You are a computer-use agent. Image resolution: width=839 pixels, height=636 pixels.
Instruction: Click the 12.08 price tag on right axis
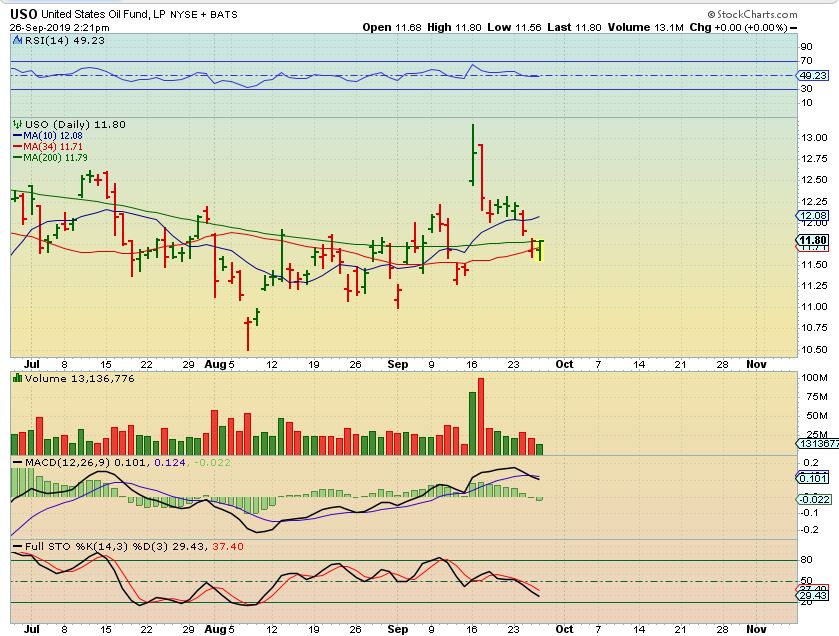click(813, 216)
